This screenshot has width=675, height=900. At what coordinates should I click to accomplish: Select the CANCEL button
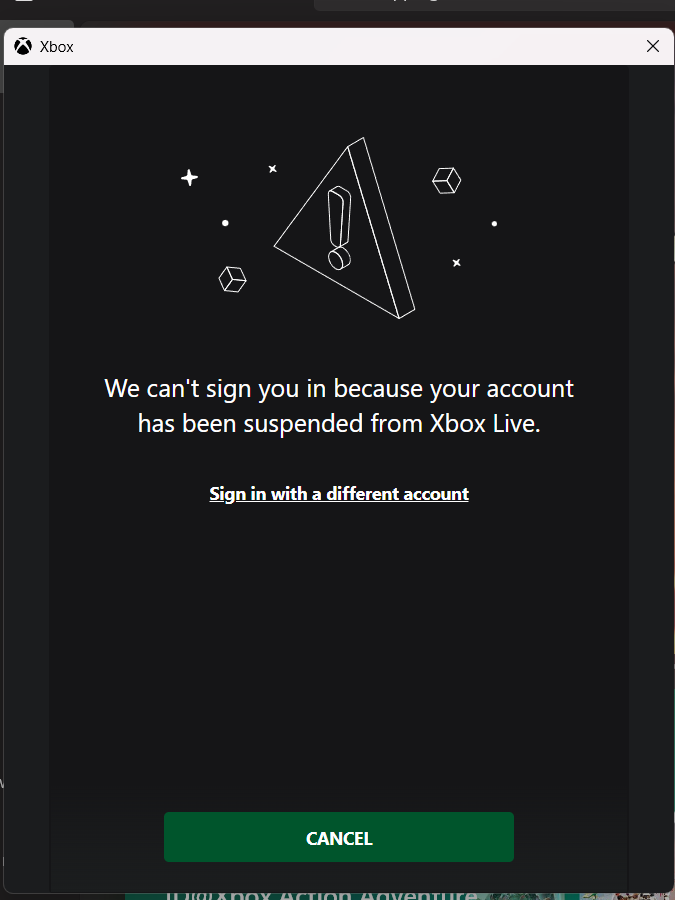(339, 837)
